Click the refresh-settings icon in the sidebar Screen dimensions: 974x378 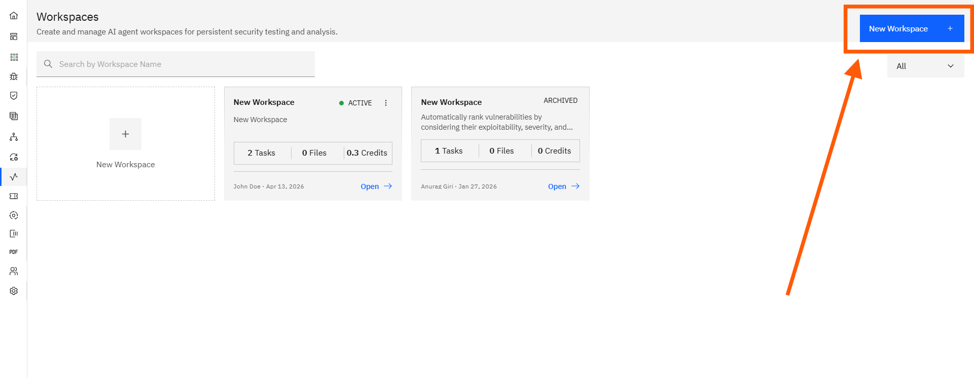pos(14,156)
